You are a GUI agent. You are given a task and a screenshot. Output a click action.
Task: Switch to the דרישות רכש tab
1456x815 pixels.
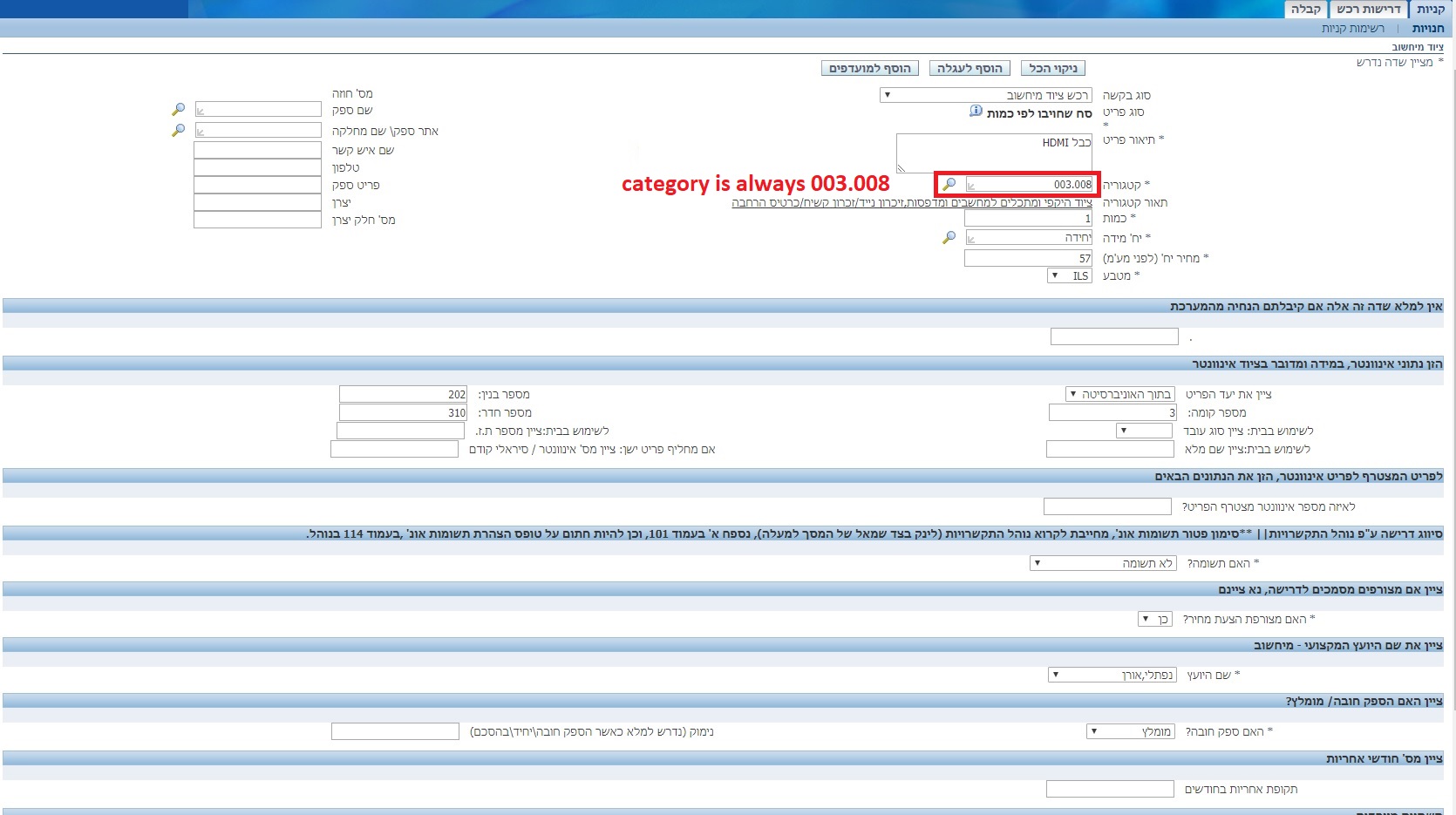1368,10
